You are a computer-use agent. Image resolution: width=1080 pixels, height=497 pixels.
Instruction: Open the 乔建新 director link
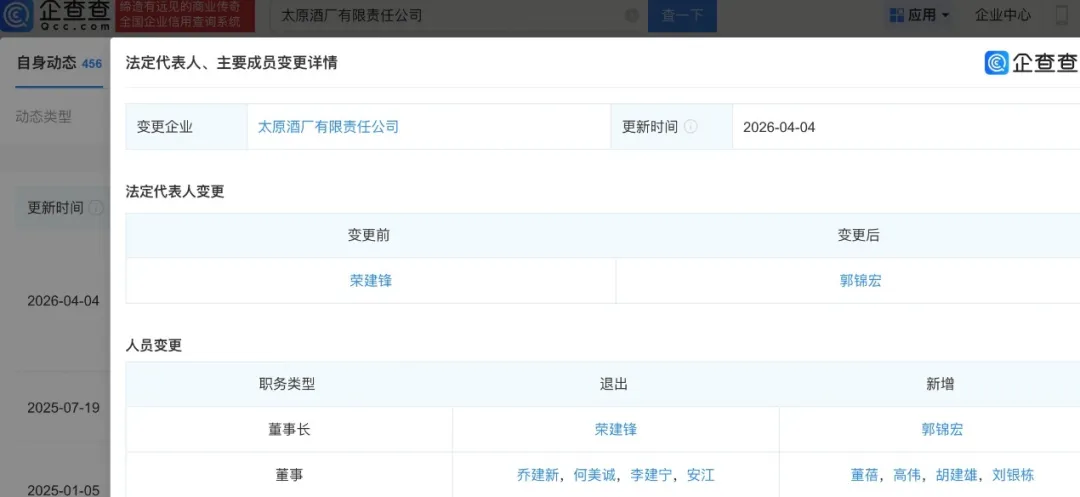[537, 475]
